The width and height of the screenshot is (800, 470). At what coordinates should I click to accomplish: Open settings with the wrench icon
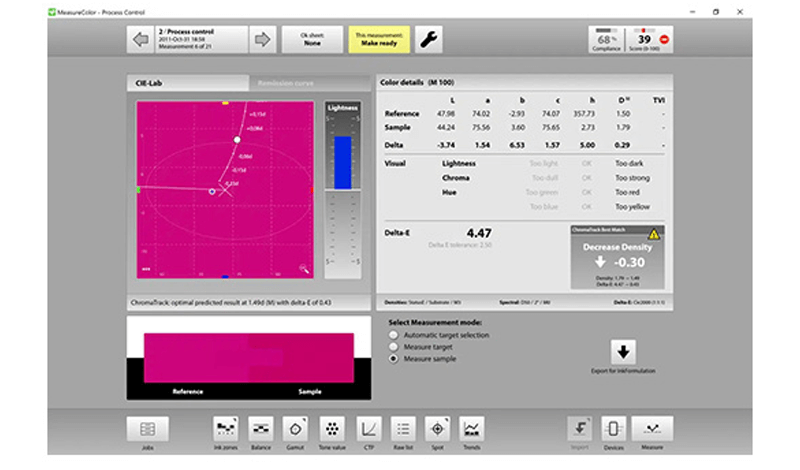click(429, 39)
